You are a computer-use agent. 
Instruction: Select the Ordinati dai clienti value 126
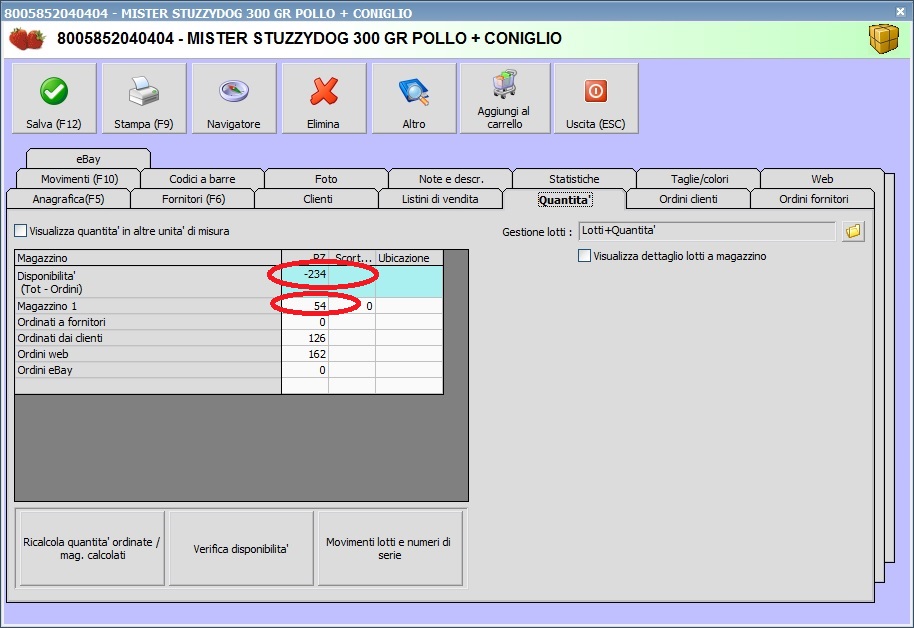(x=305, y=338)
